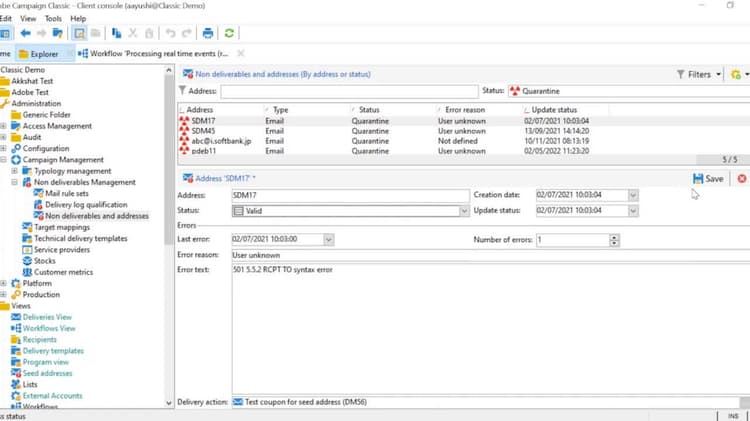Open the Update status date dropdown arrow
This screenshot has width=750, height=421.
tap(633, 210)
